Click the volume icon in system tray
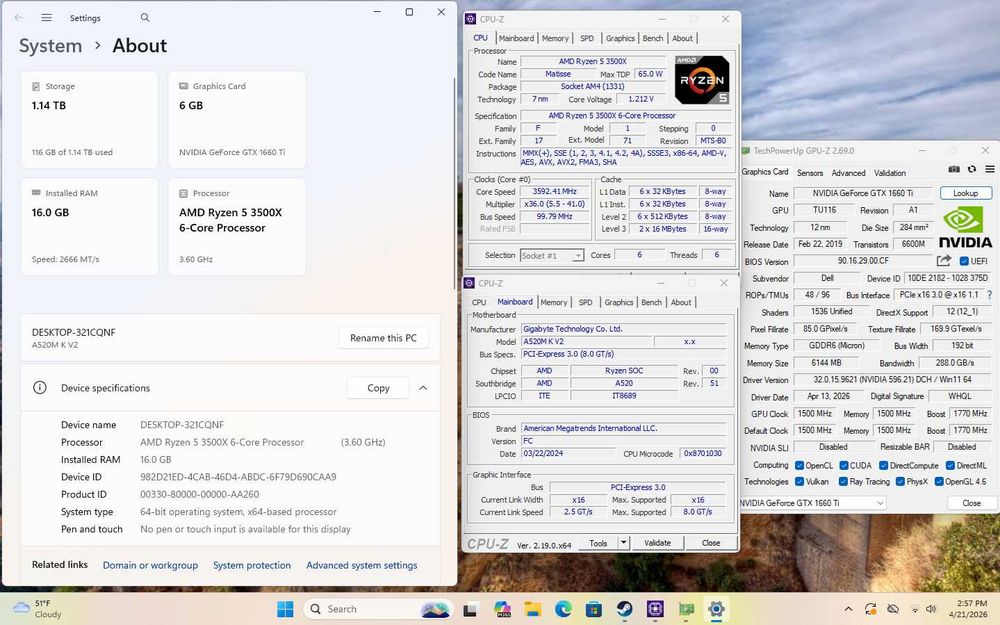 click(930, 609)
